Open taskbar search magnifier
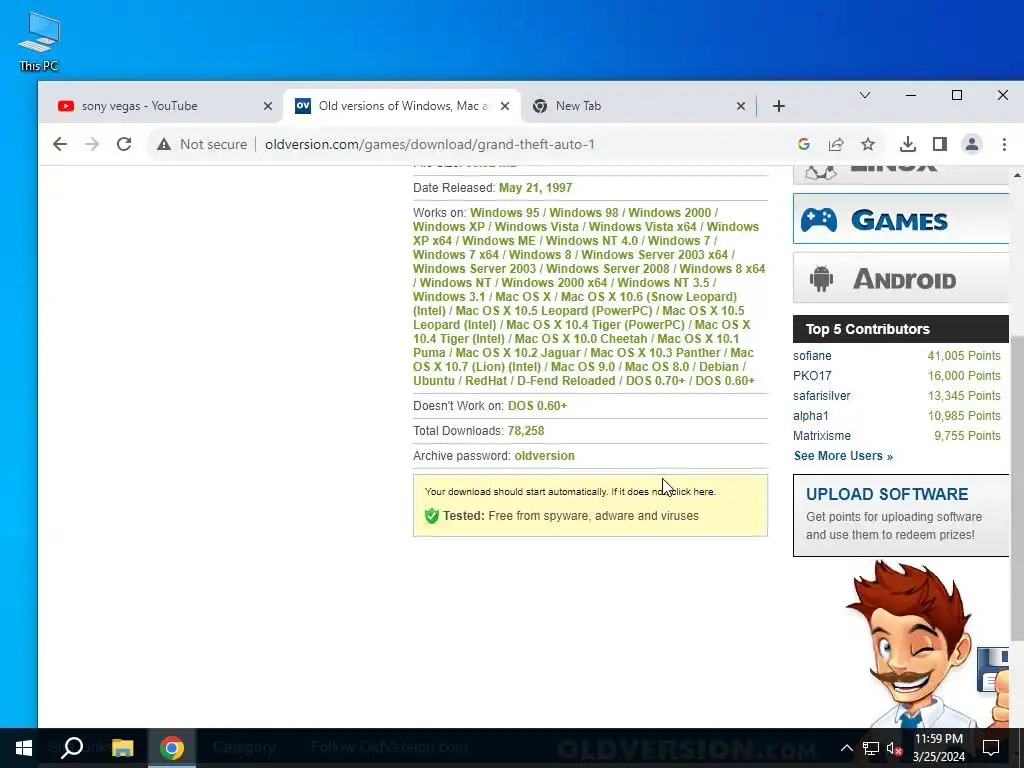This screenshot has width=1024, height=768. click(72, 748)
